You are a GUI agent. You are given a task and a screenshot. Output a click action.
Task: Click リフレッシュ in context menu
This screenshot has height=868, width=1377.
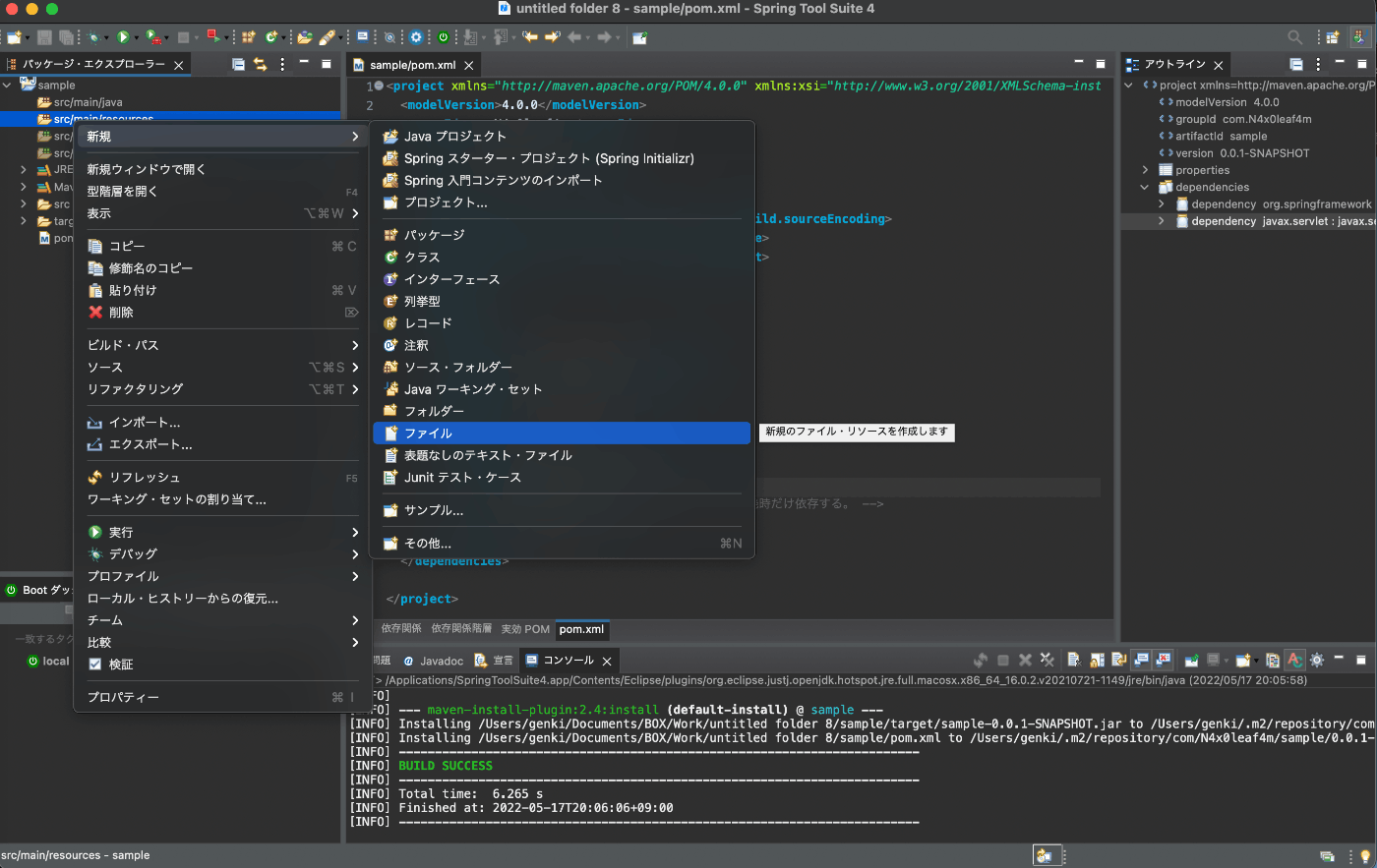223,478
